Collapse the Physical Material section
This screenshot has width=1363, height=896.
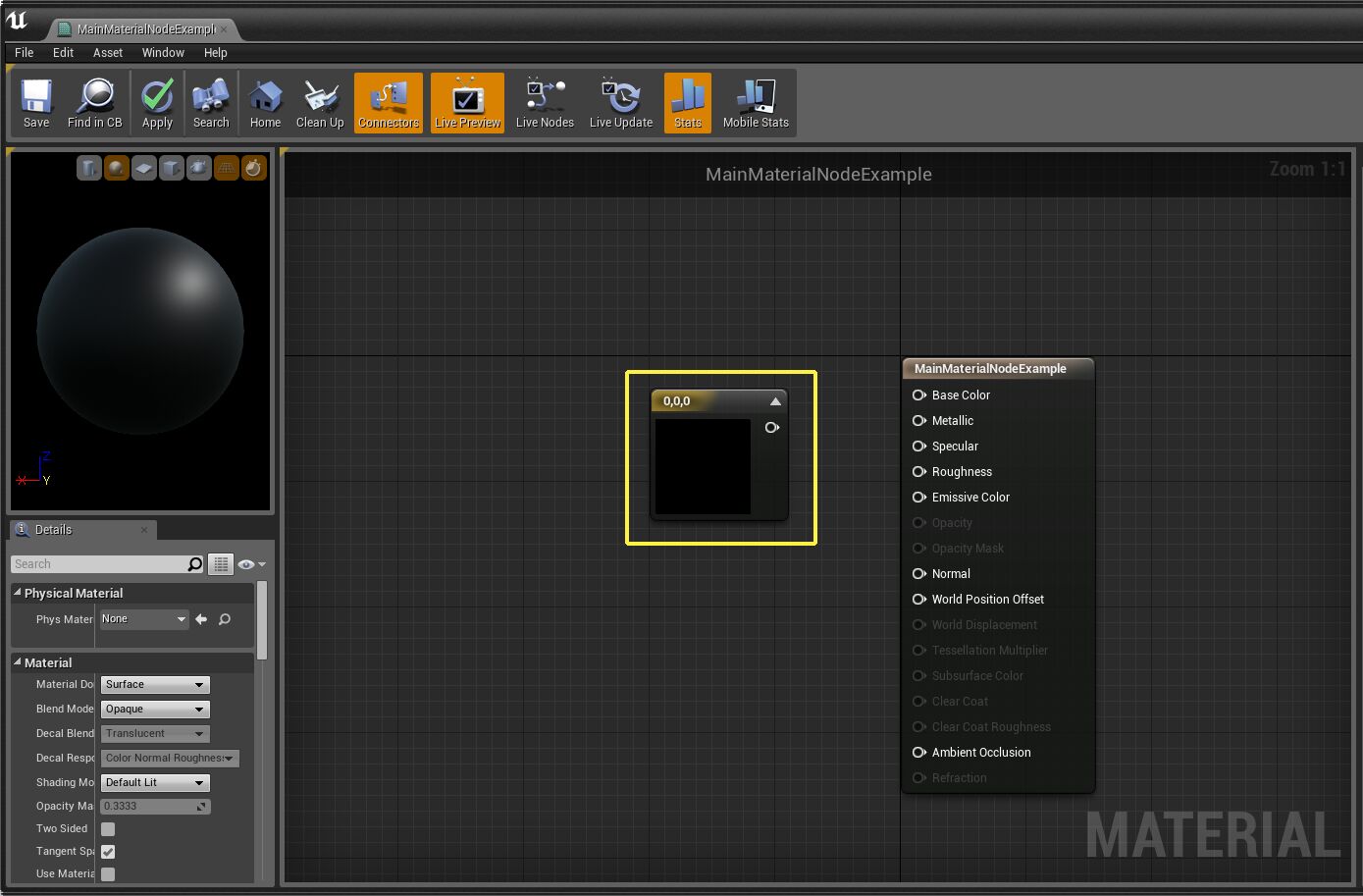[17, 593]
